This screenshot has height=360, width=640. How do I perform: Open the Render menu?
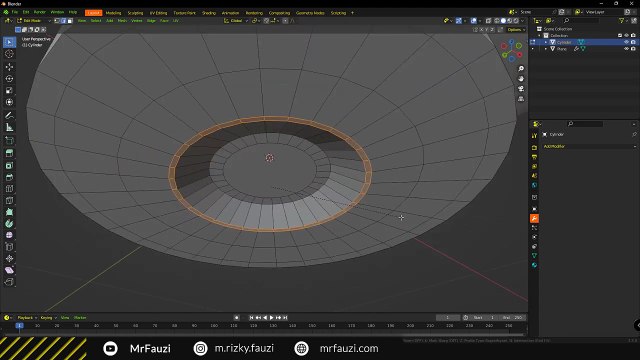point(40,12)
